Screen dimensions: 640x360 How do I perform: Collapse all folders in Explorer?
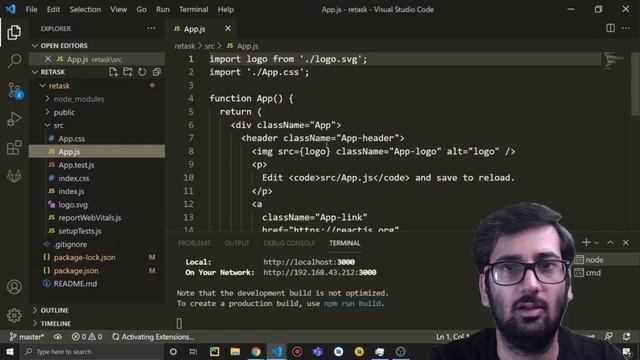pos(156,72)
